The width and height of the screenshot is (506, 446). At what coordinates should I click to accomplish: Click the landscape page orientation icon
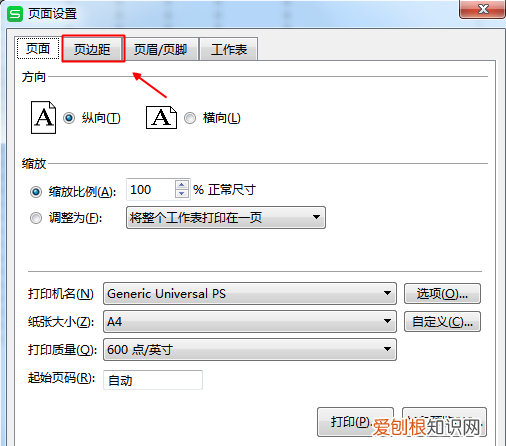[x=161, y=118]
